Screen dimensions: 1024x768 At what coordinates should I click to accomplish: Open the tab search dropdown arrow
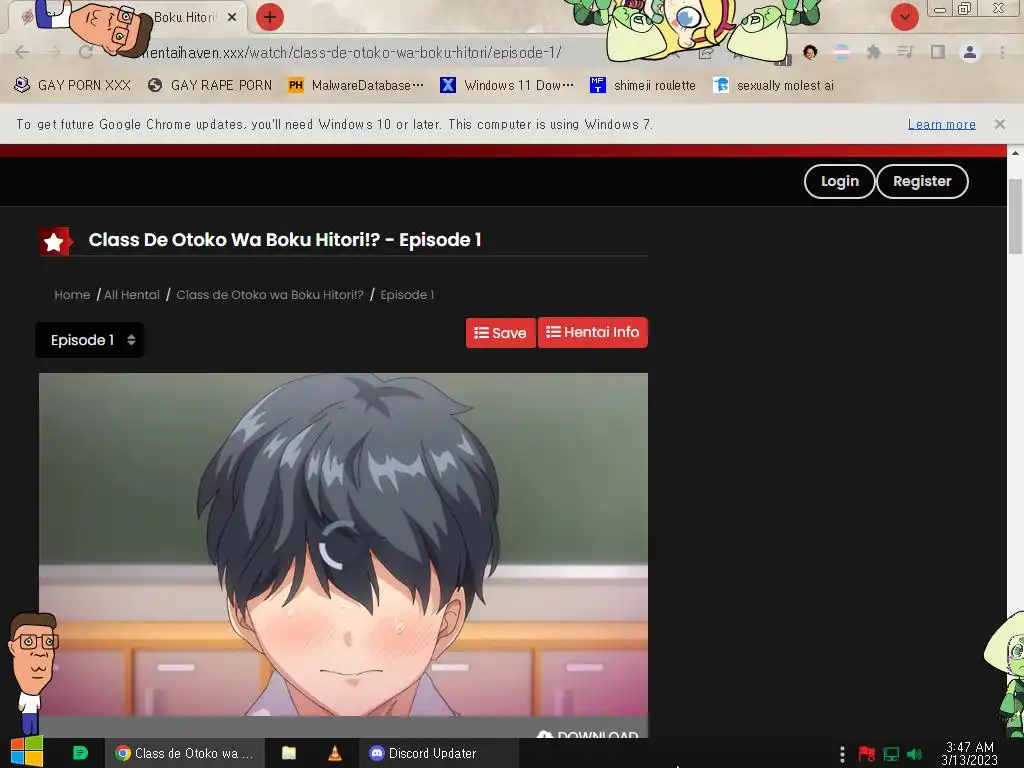904,17
